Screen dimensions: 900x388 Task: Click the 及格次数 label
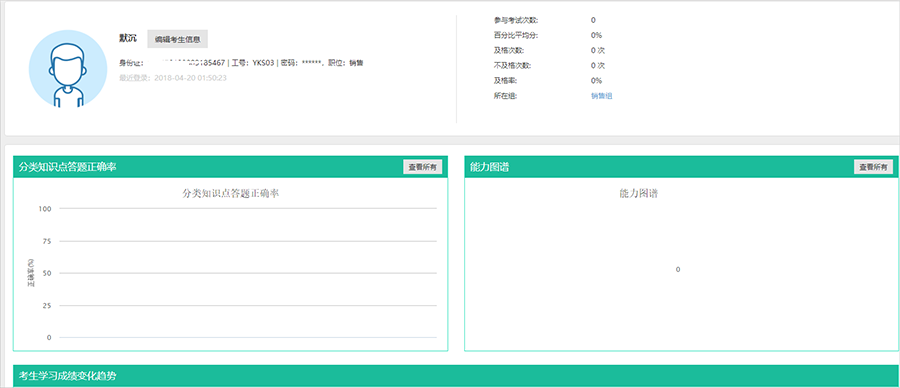tap(509, 51)
